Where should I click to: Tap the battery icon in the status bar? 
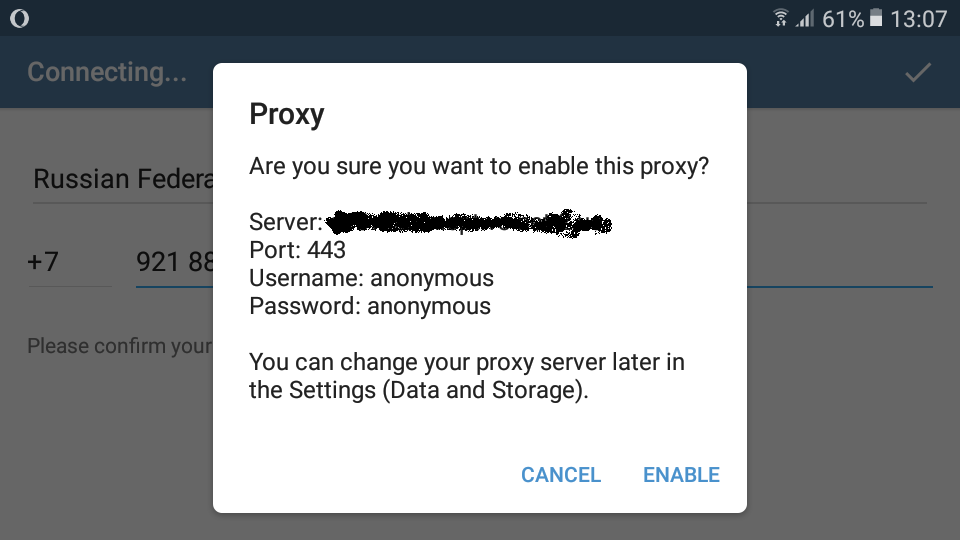[x=876, y=18]
